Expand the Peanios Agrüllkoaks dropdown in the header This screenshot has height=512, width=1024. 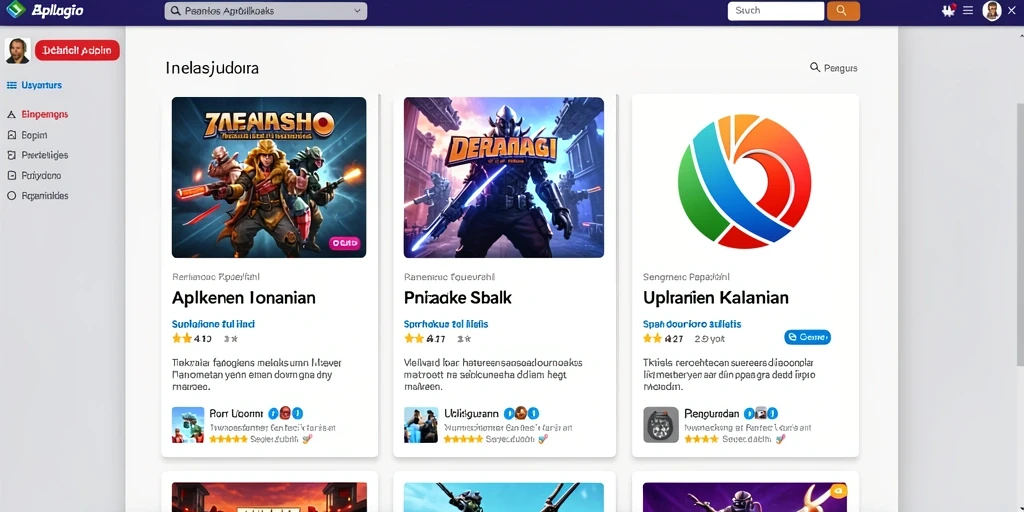pyautogui.click(x=266, y=11)
